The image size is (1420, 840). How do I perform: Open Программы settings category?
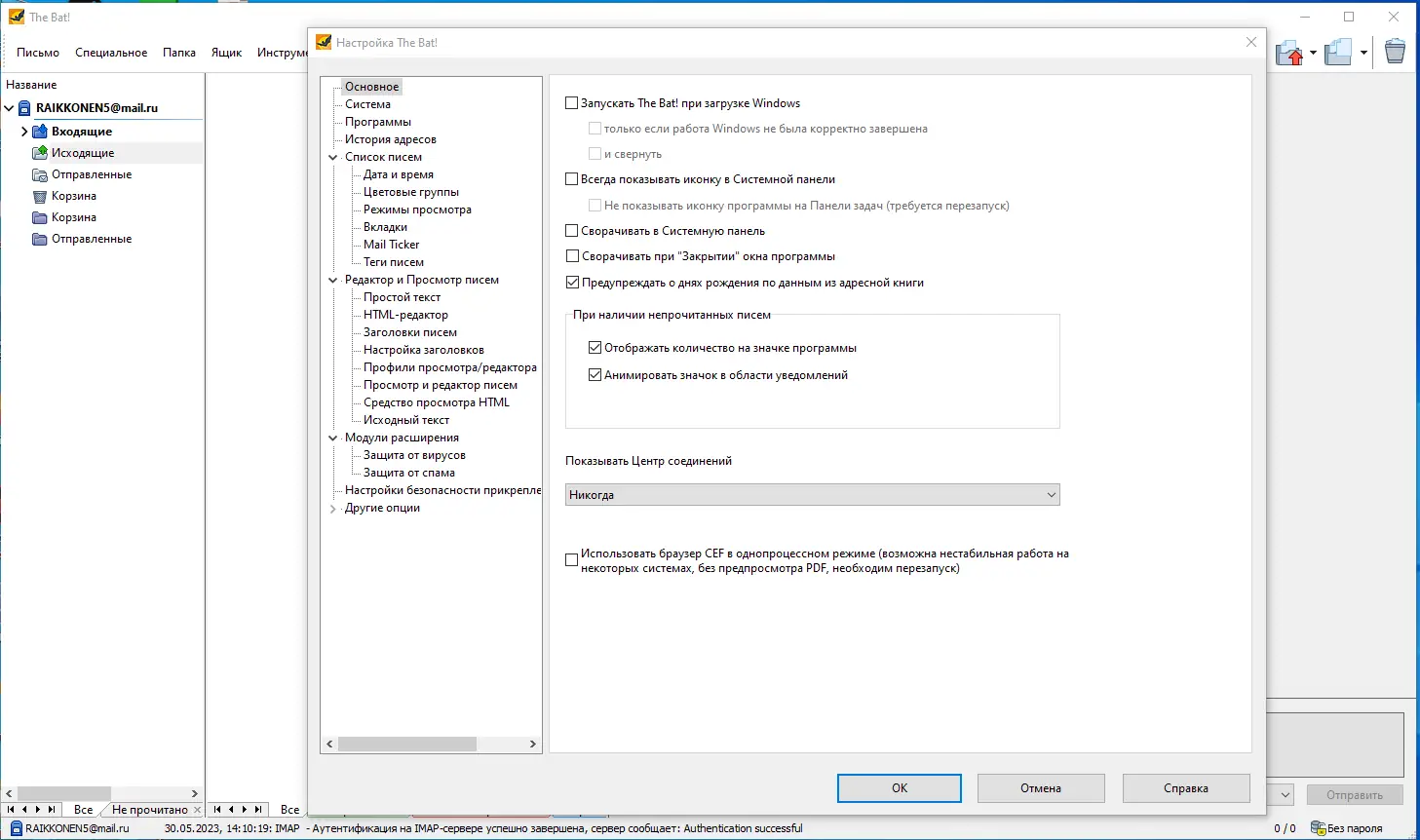coord(378,122)
